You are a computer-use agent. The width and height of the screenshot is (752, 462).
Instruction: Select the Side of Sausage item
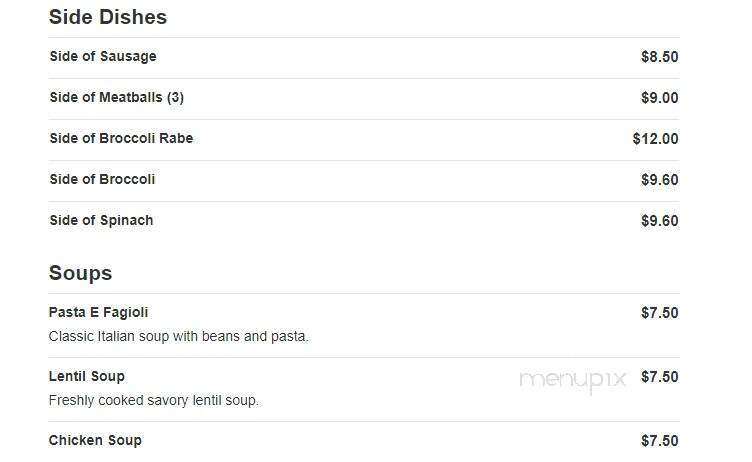(103, 57)
